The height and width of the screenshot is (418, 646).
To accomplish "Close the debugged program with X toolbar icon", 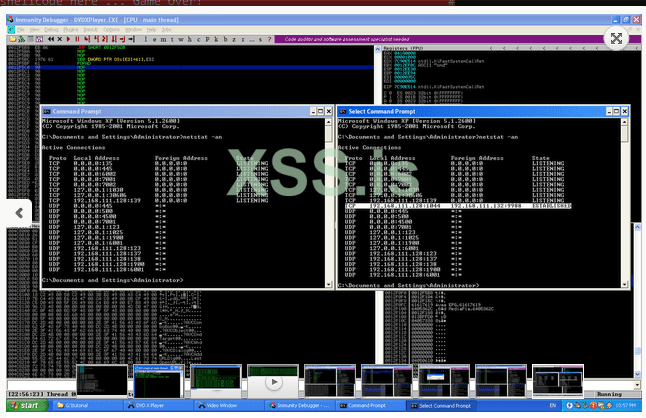I will [60, 39].
